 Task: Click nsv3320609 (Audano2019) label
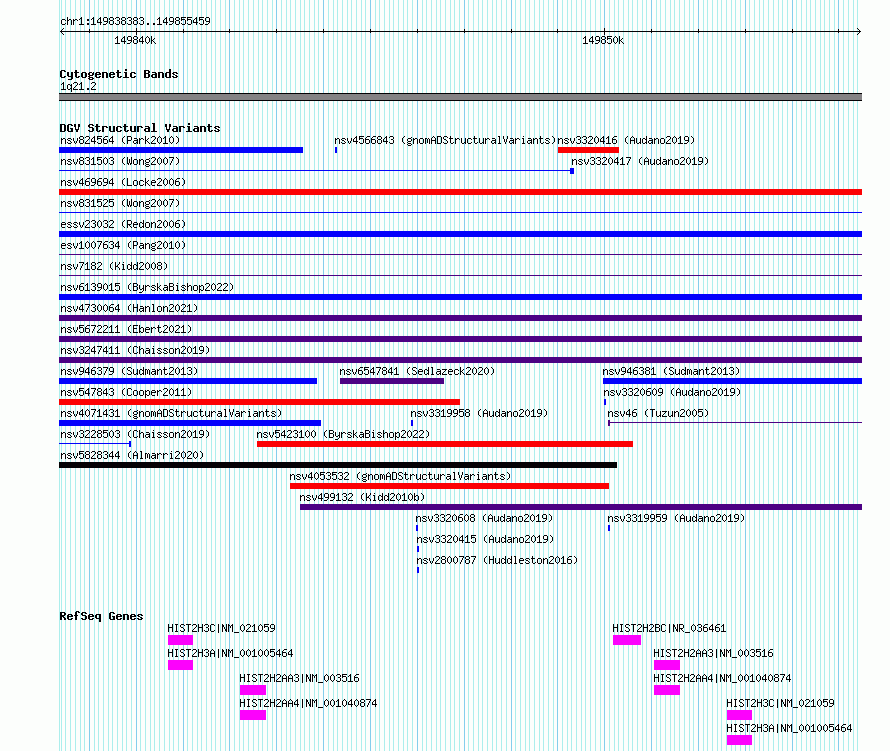pos(672,392)
